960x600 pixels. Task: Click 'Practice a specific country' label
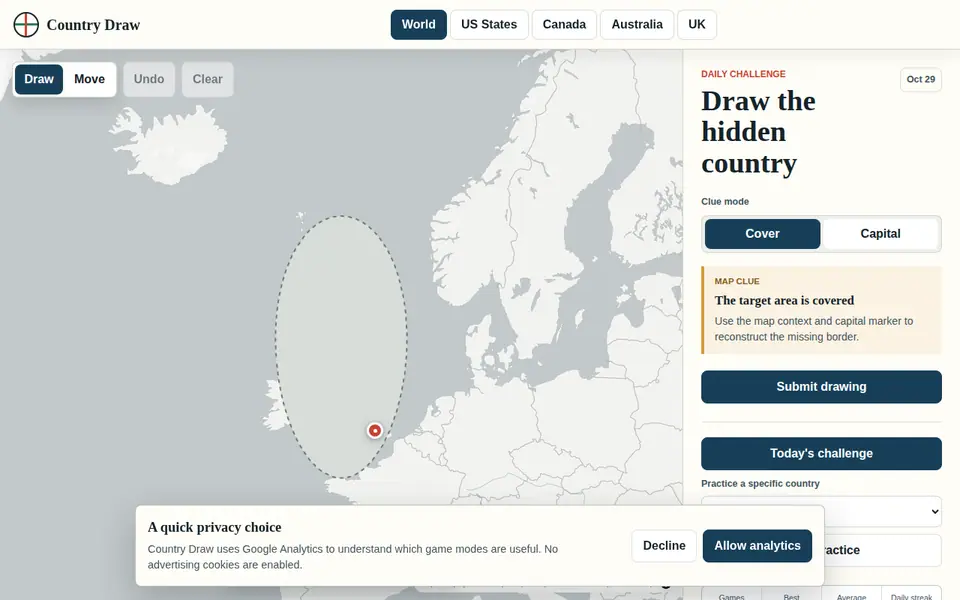(x=760, y=484)
